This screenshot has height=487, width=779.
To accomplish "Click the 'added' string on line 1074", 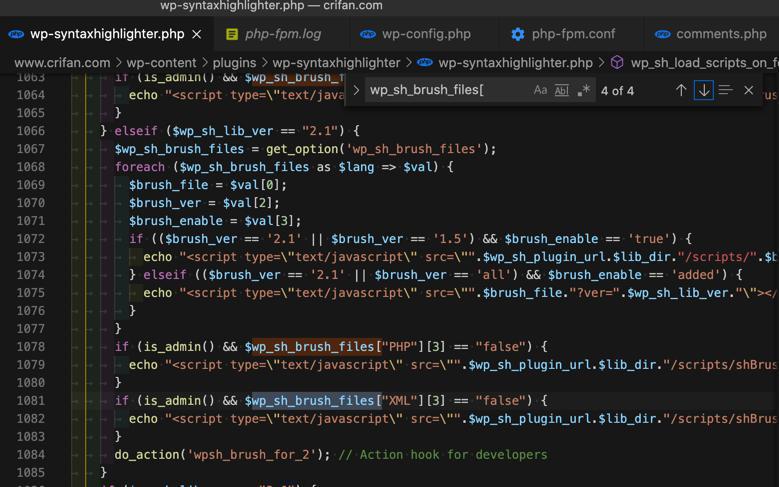I will [696, 275].
